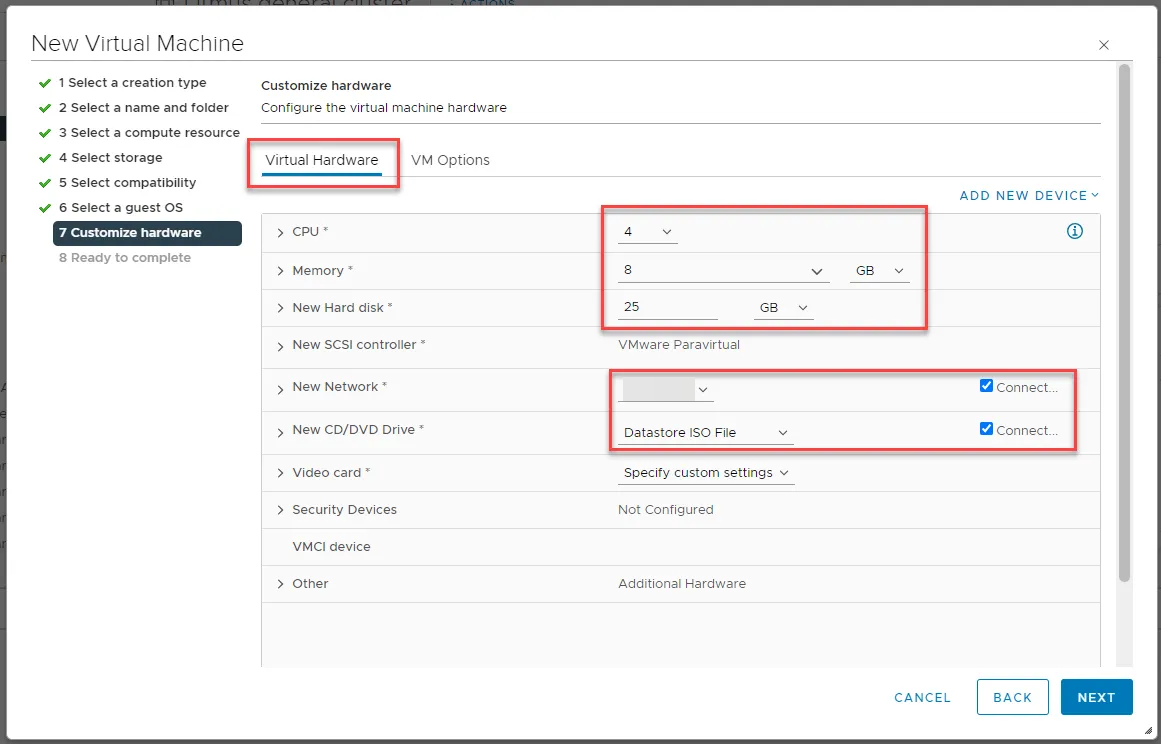Expand the CPU settings section
Image resolution: width=1161 pixels, height=744 pixels.
280,231
